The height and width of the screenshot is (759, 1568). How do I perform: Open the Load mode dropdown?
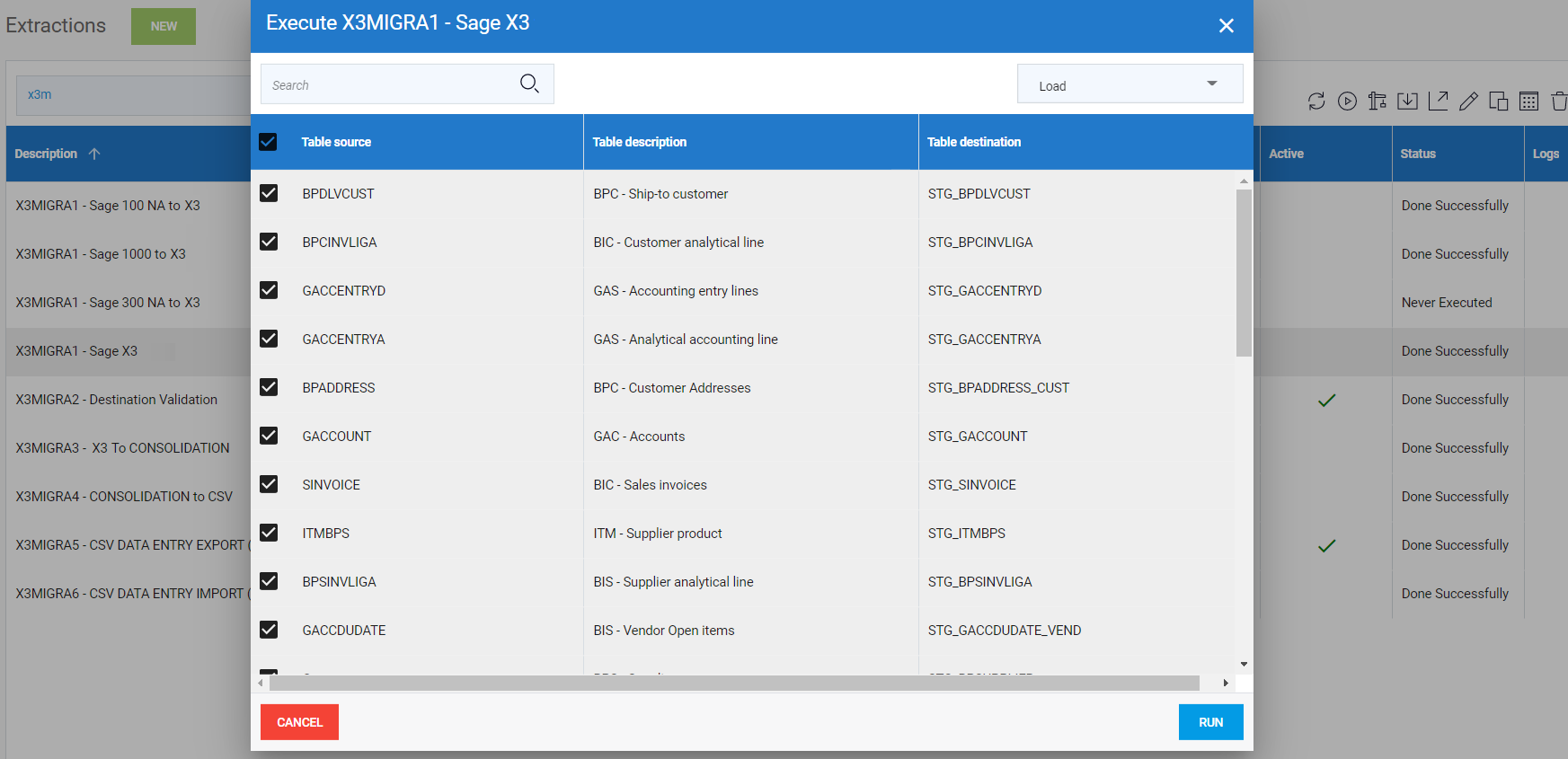tap(1129, 84)
